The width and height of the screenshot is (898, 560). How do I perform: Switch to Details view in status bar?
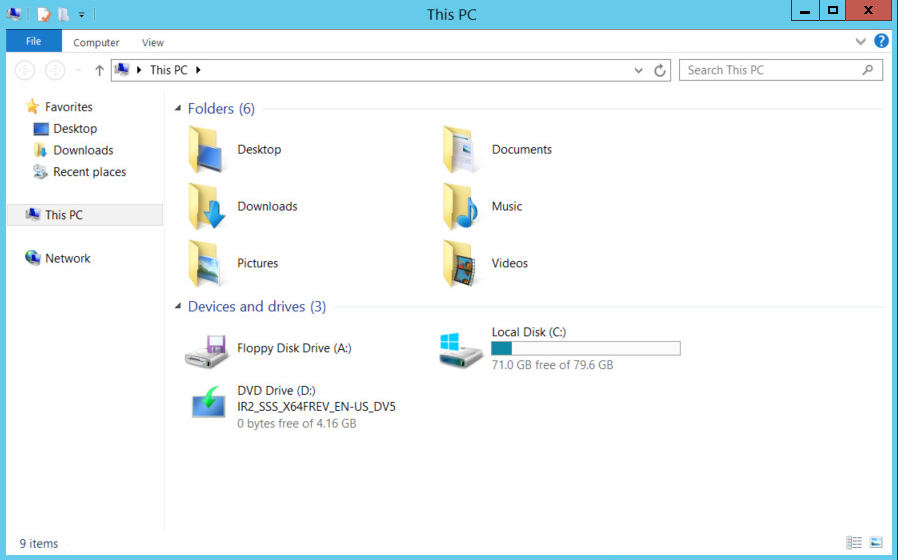pos(854,543)
